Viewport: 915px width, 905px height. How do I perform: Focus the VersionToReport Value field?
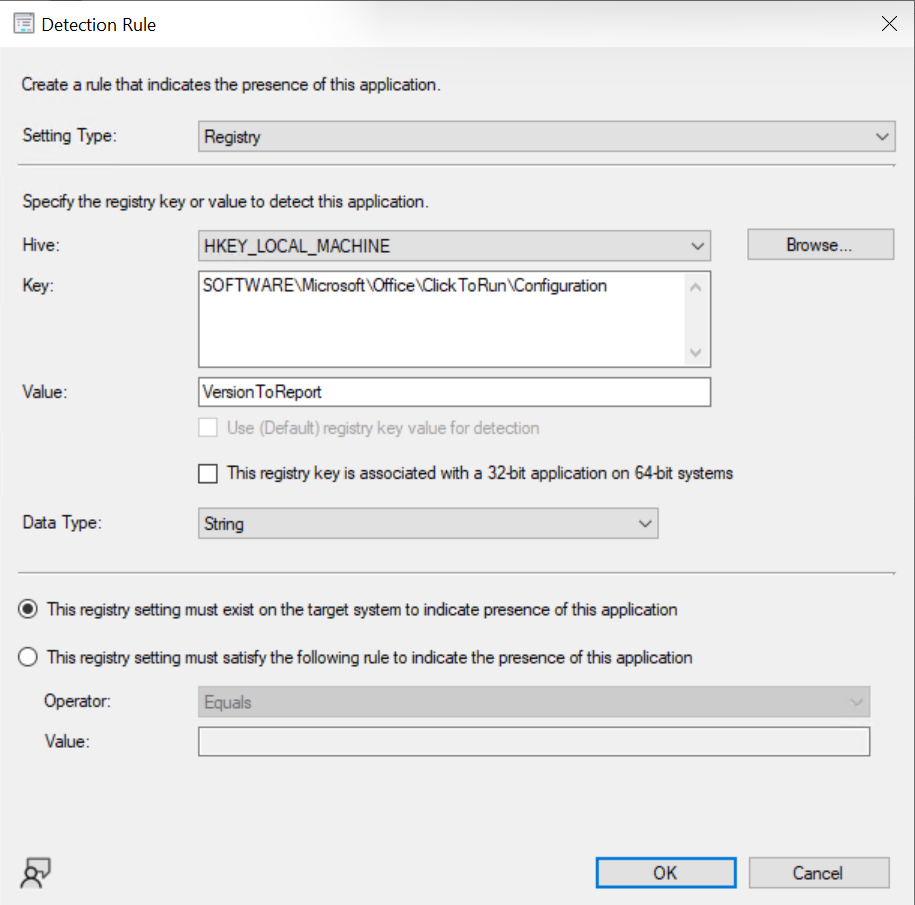click(x=454, y=392)
